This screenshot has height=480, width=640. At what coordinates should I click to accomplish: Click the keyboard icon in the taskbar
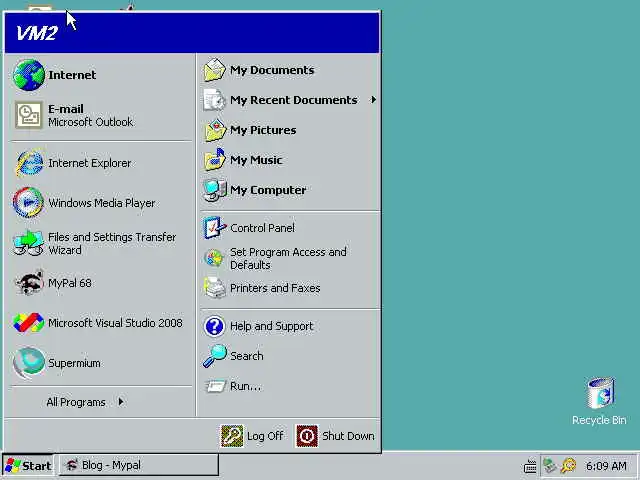tap(530, 466)
